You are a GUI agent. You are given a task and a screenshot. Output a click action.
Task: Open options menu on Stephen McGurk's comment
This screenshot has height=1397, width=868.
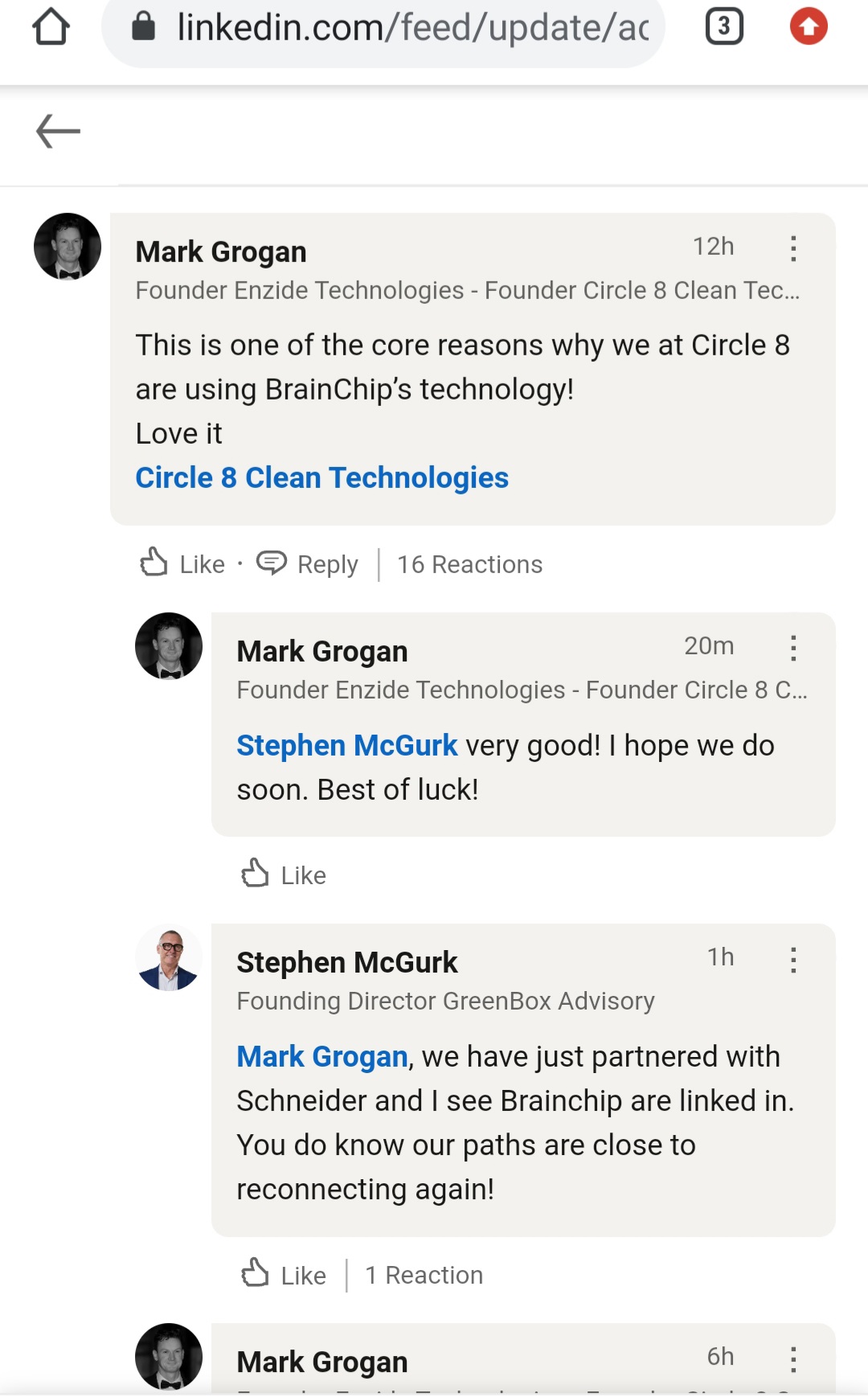pyautogui.click(x=793, y=959)
